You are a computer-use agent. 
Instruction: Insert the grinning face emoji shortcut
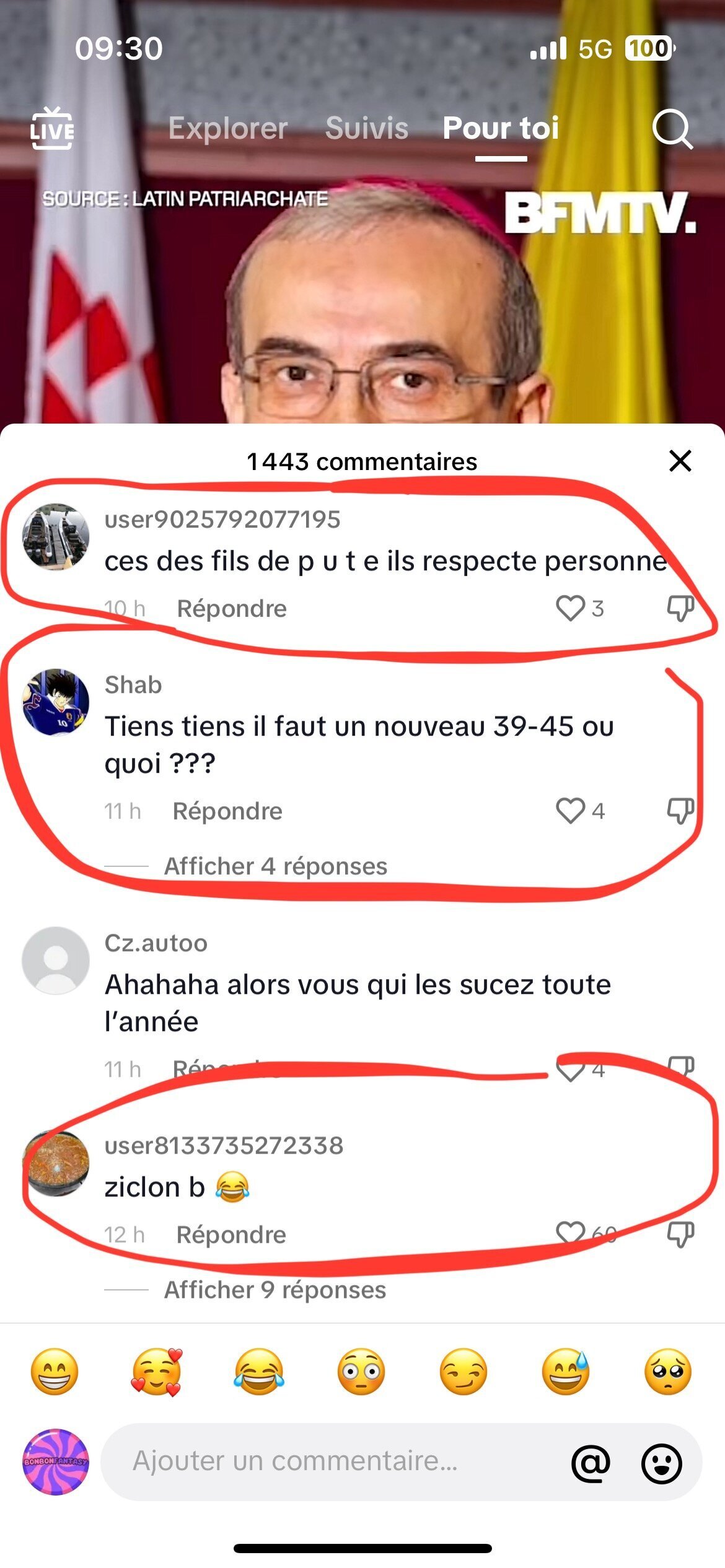(55, 1371)
